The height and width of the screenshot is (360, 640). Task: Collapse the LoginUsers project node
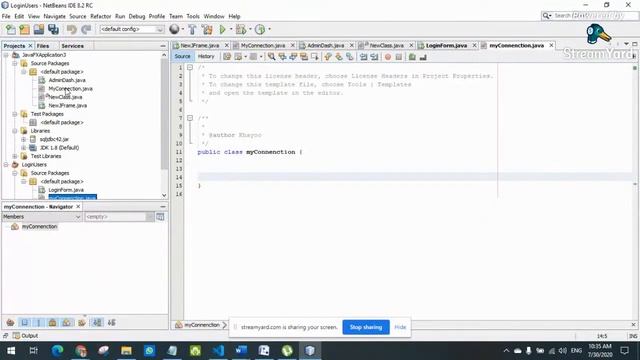pos(6,164)
